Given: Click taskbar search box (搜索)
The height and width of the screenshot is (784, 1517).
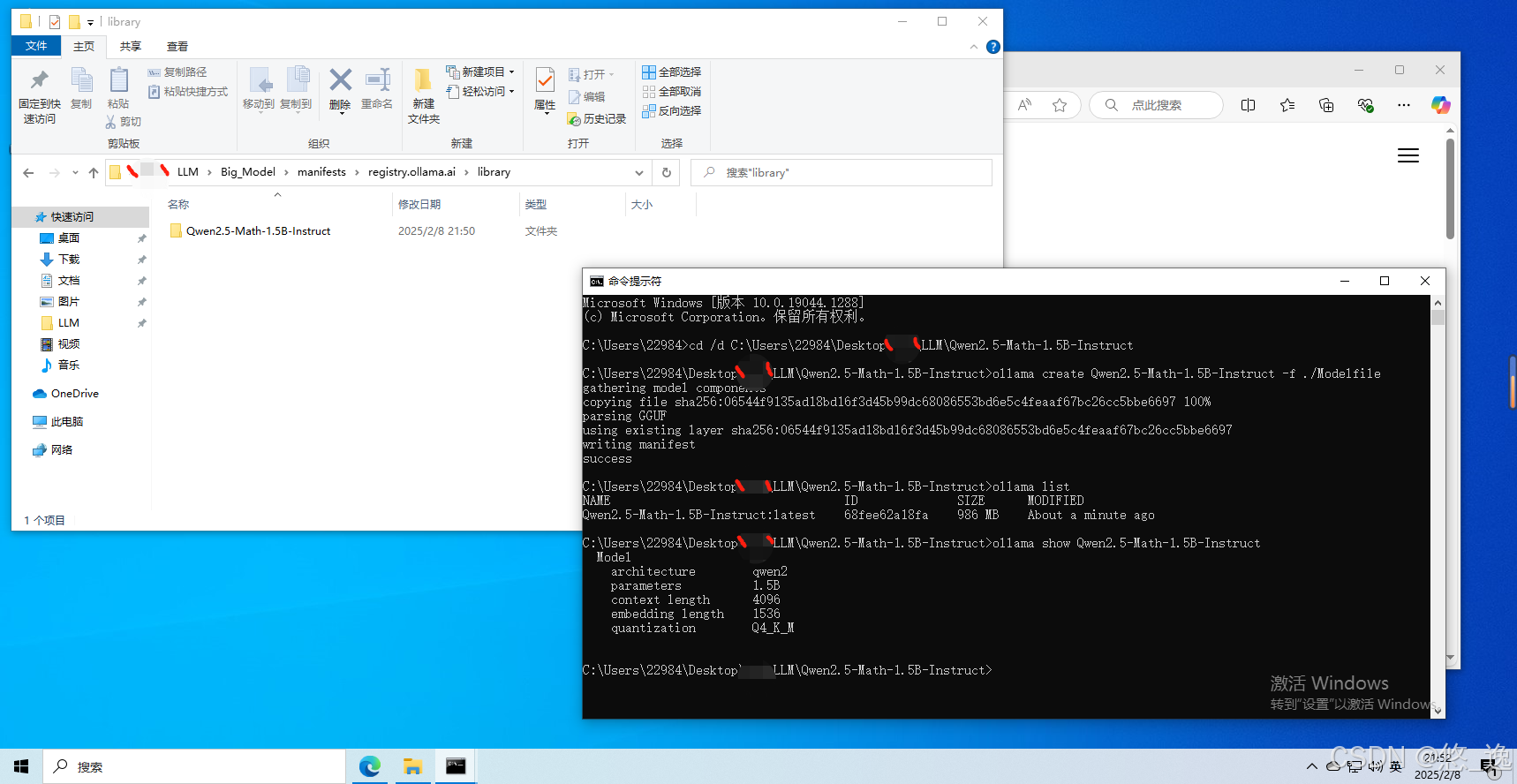Looking at the screenshot, I should pos(194,766).
